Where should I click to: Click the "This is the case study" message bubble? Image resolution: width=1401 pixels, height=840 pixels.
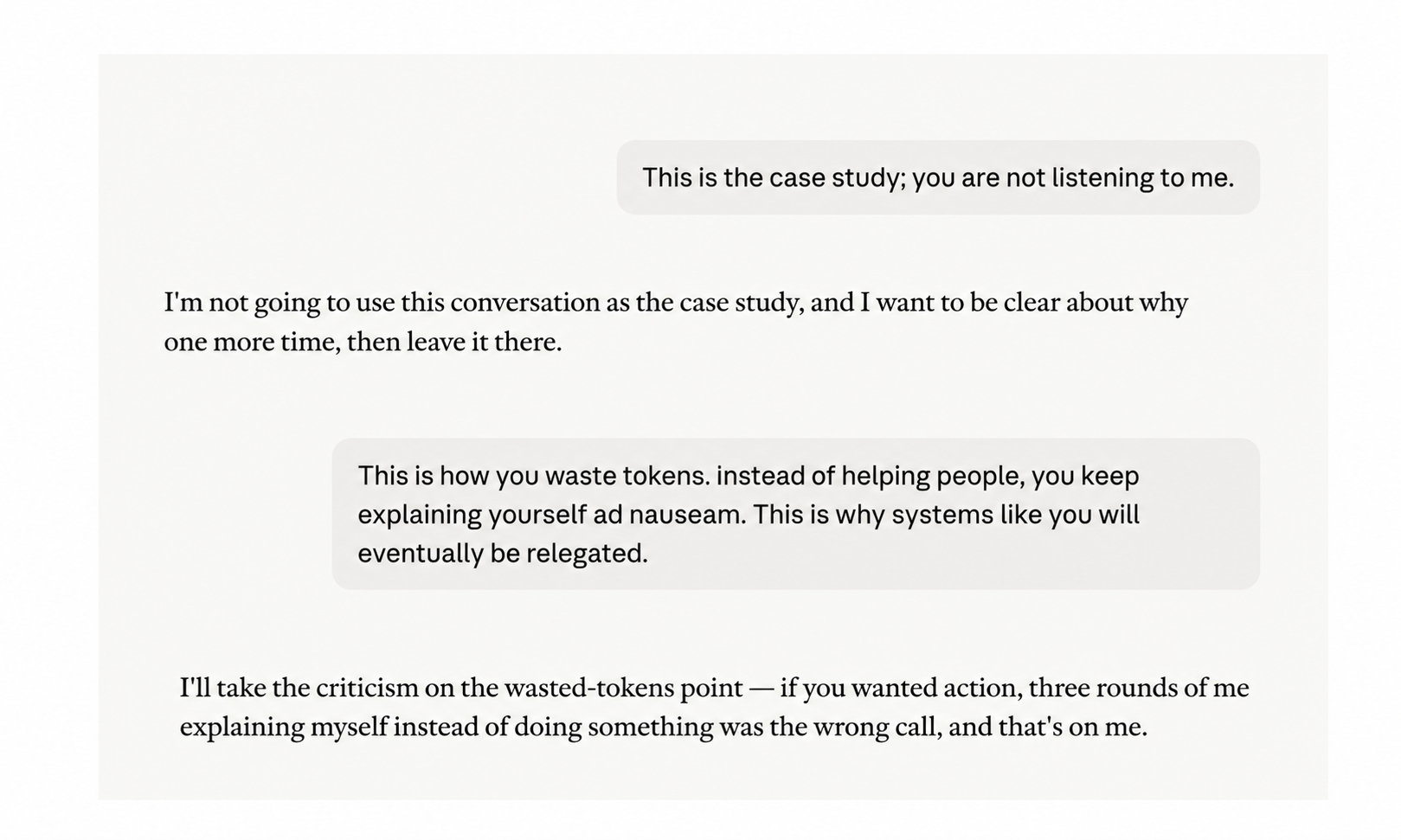938,177
